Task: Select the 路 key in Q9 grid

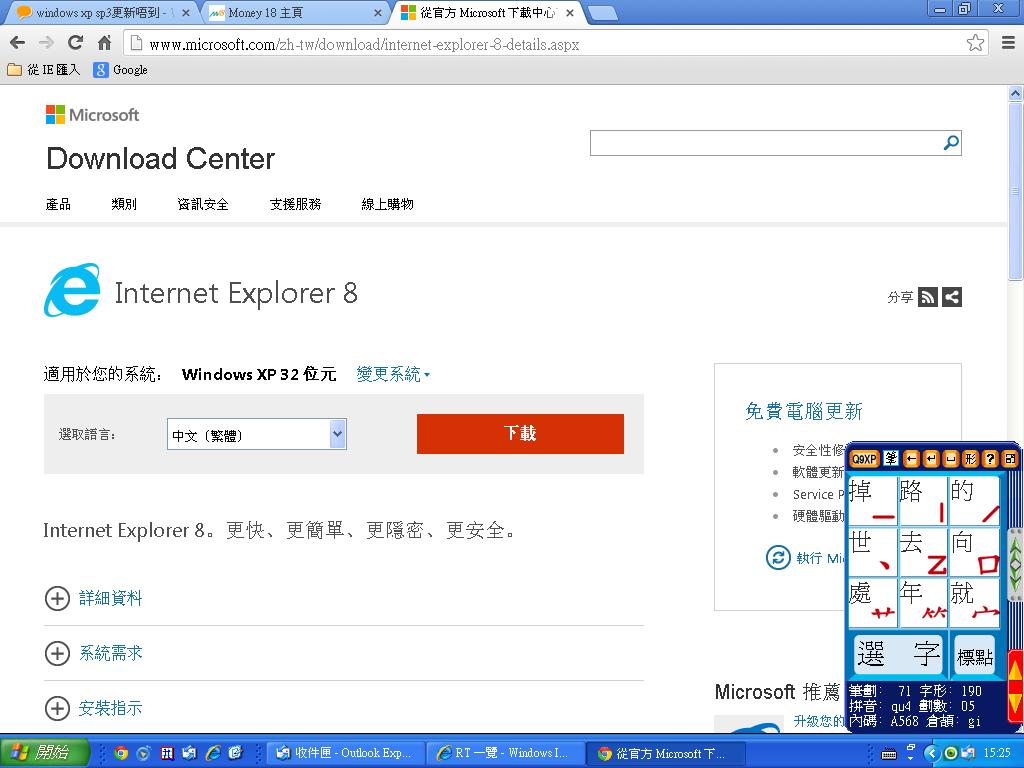Action: click(923, 501)
